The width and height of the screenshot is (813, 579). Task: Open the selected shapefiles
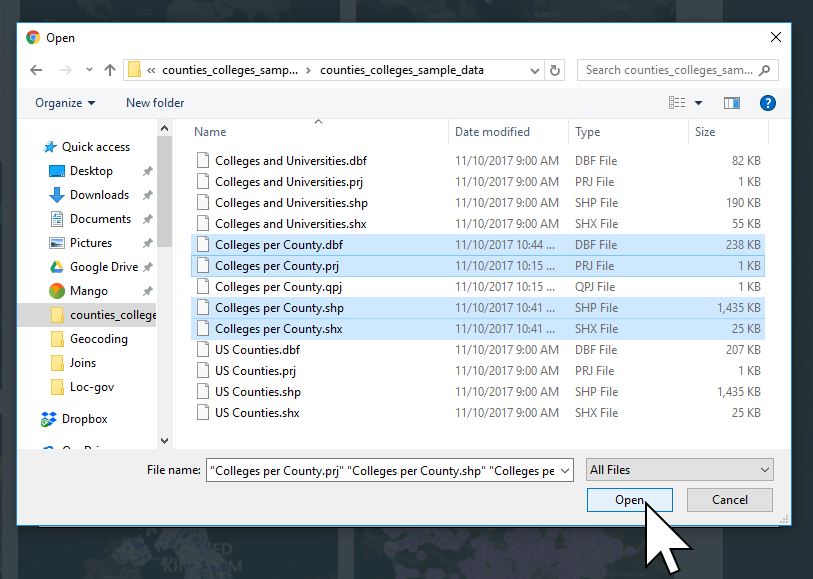[629, 499]
